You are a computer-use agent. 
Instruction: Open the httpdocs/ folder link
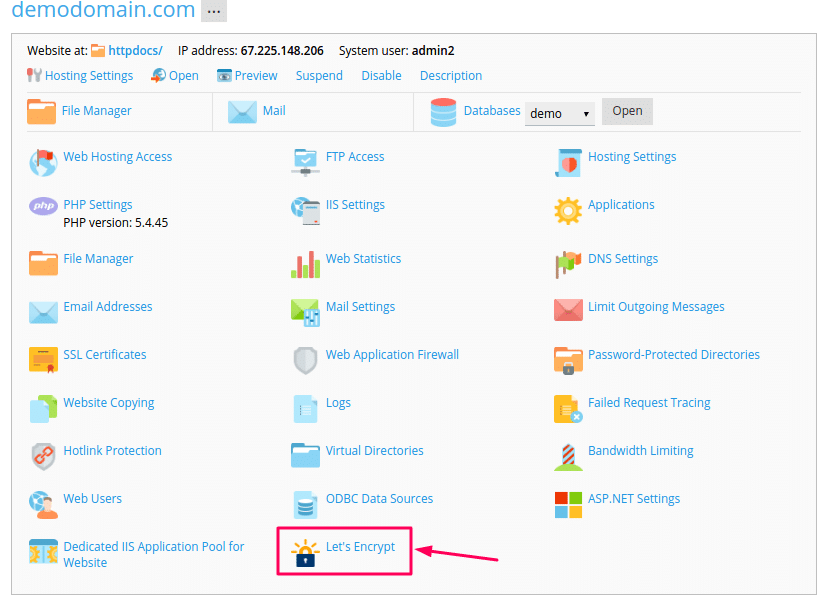135,51
